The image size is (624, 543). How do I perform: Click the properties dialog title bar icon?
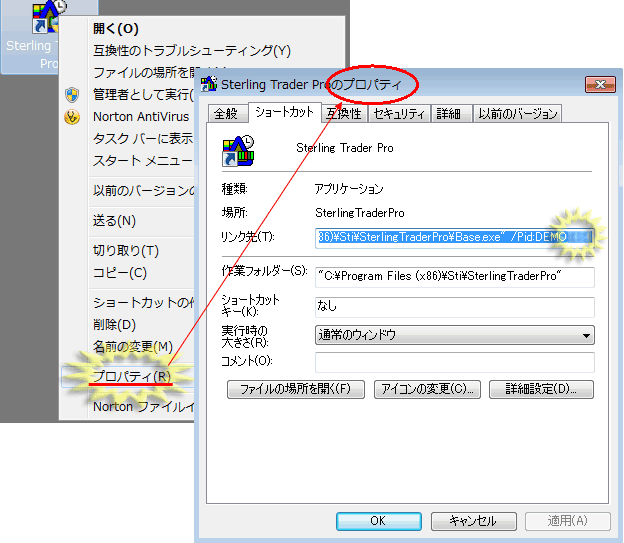point(209,84)
